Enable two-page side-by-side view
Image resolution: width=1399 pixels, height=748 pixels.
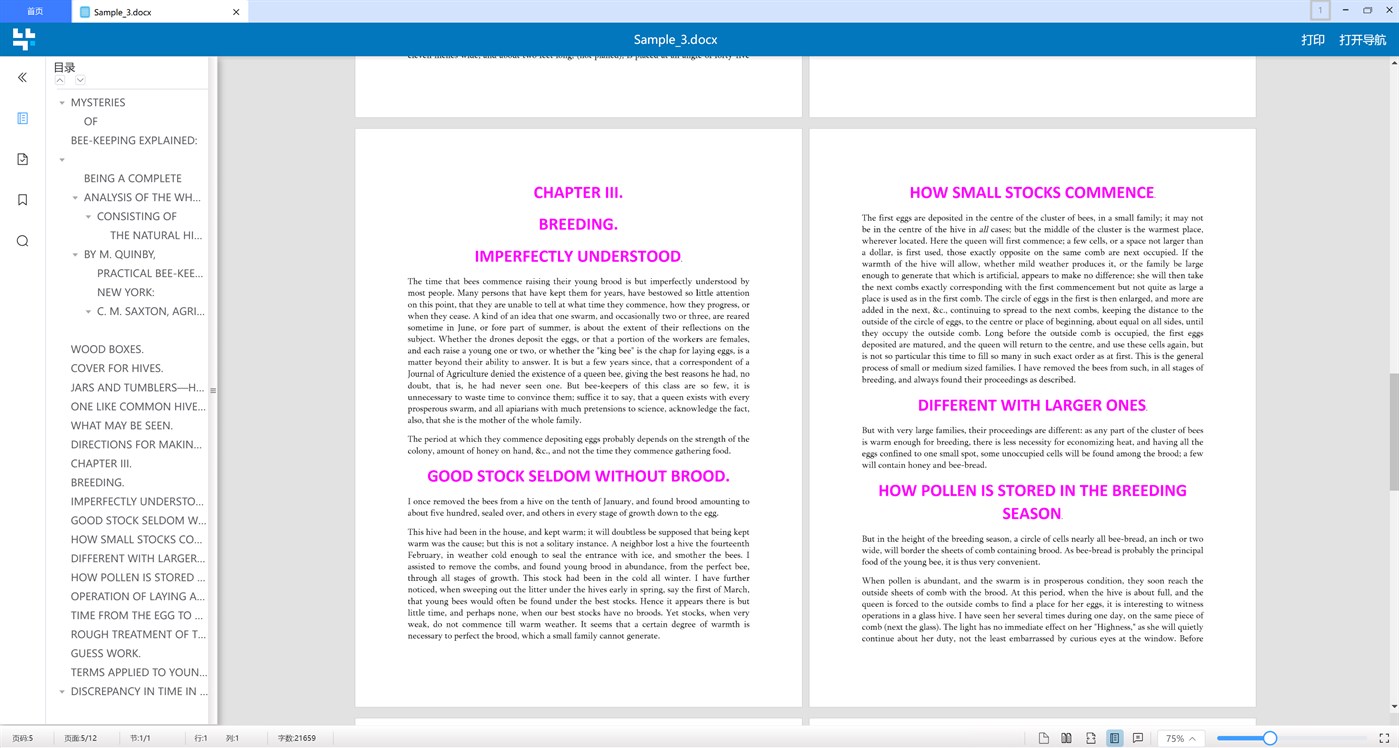click(1066, 737)
